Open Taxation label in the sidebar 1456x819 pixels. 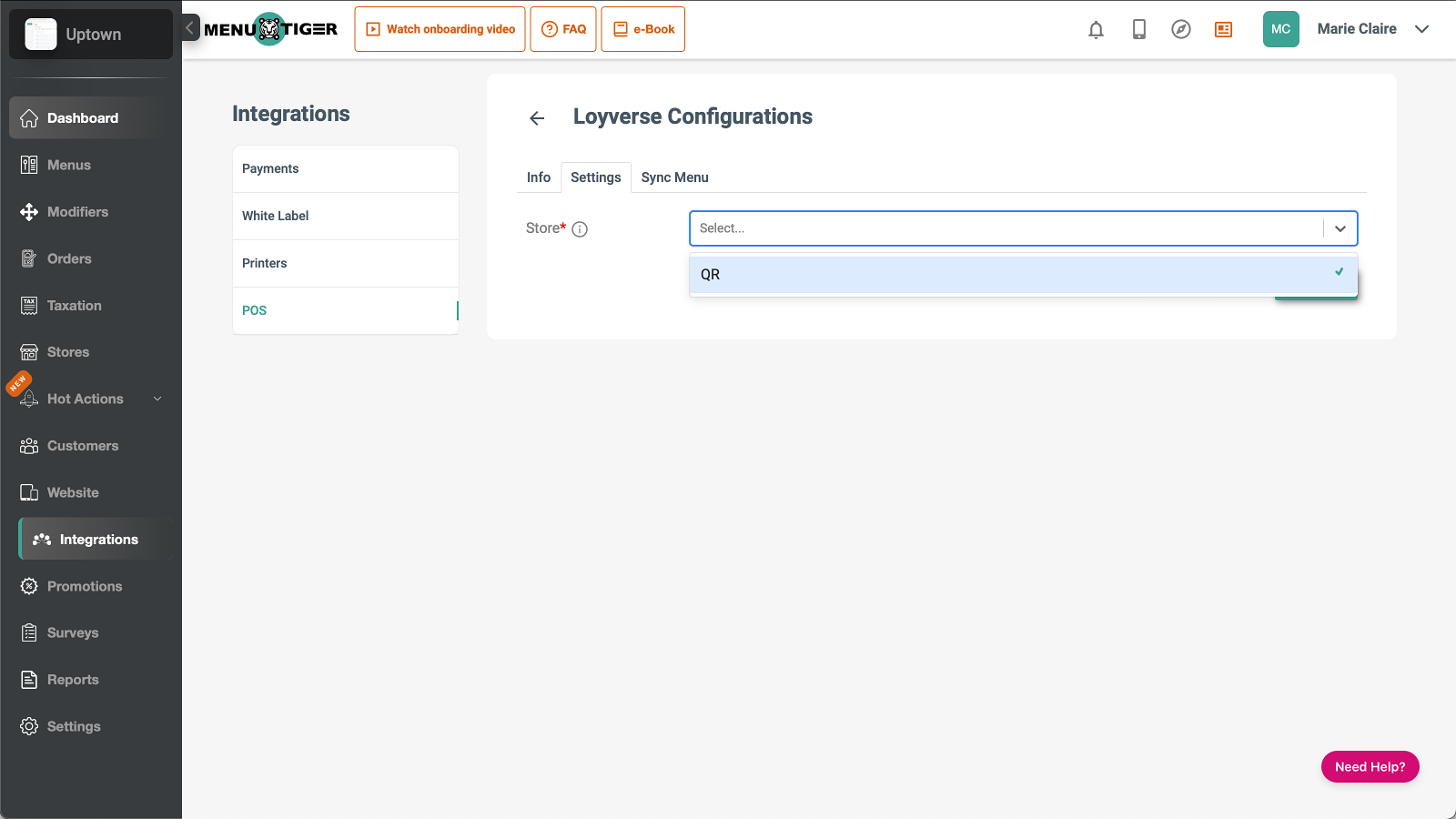[x=75, y=306]
